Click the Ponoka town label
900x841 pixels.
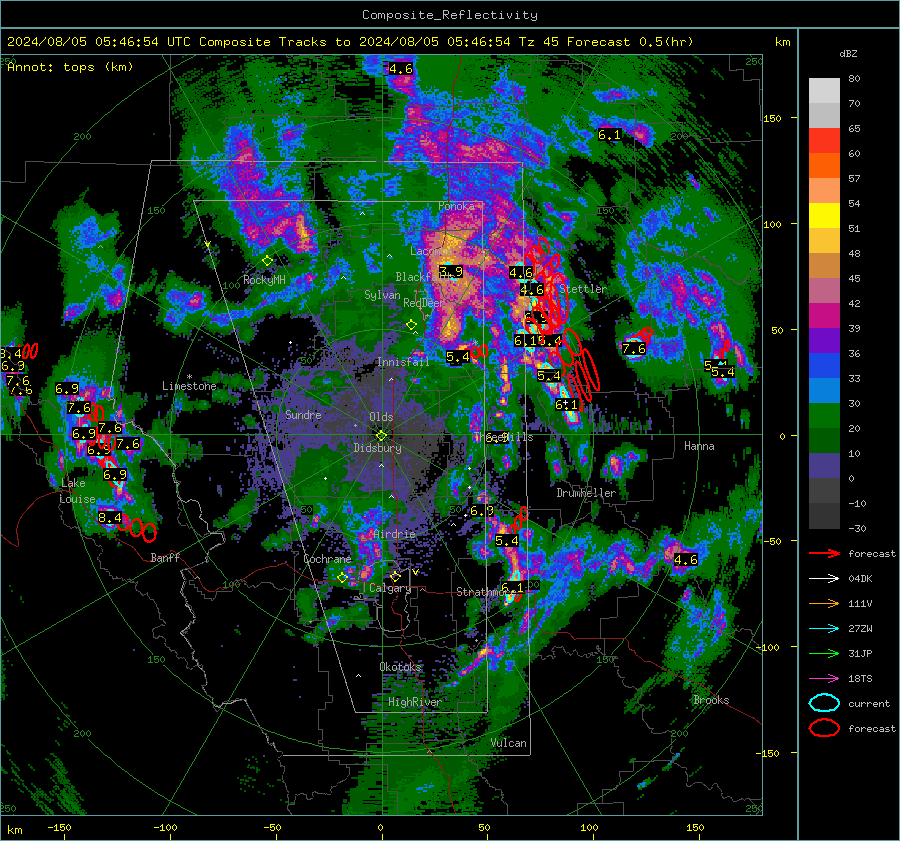point(456,206)
